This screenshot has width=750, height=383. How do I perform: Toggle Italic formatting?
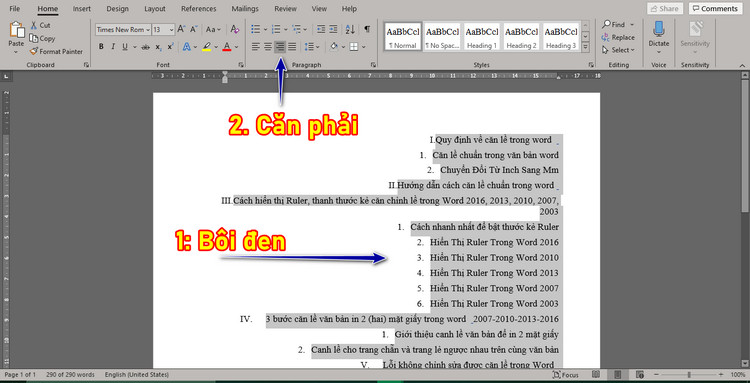point(113,46)
